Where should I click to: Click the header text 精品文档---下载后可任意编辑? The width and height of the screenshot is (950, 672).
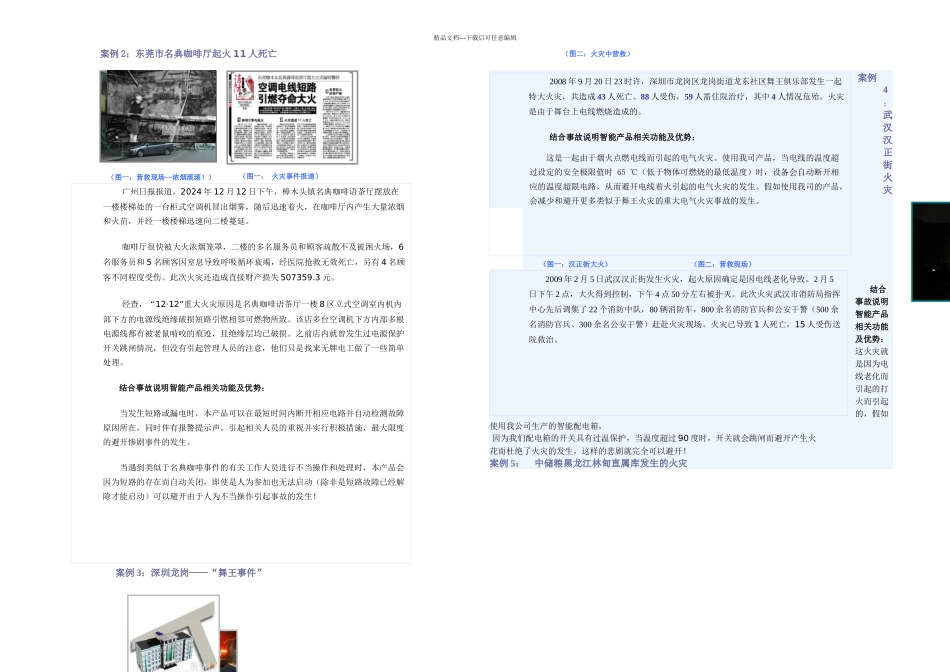474,38
